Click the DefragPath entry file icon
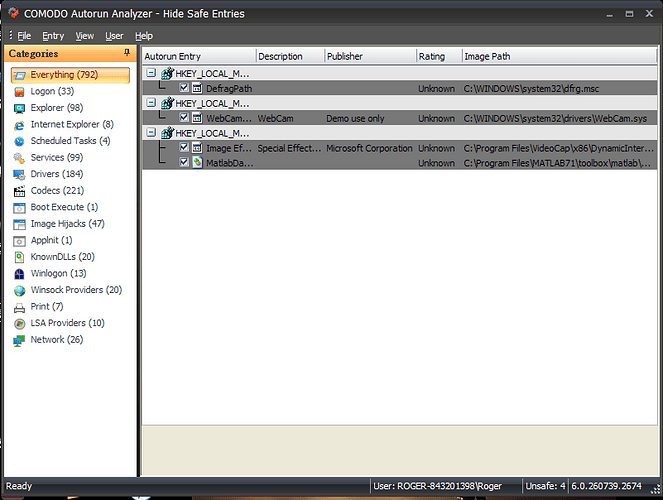This screenshot has width=663, height=500. (x=197, y=88)
